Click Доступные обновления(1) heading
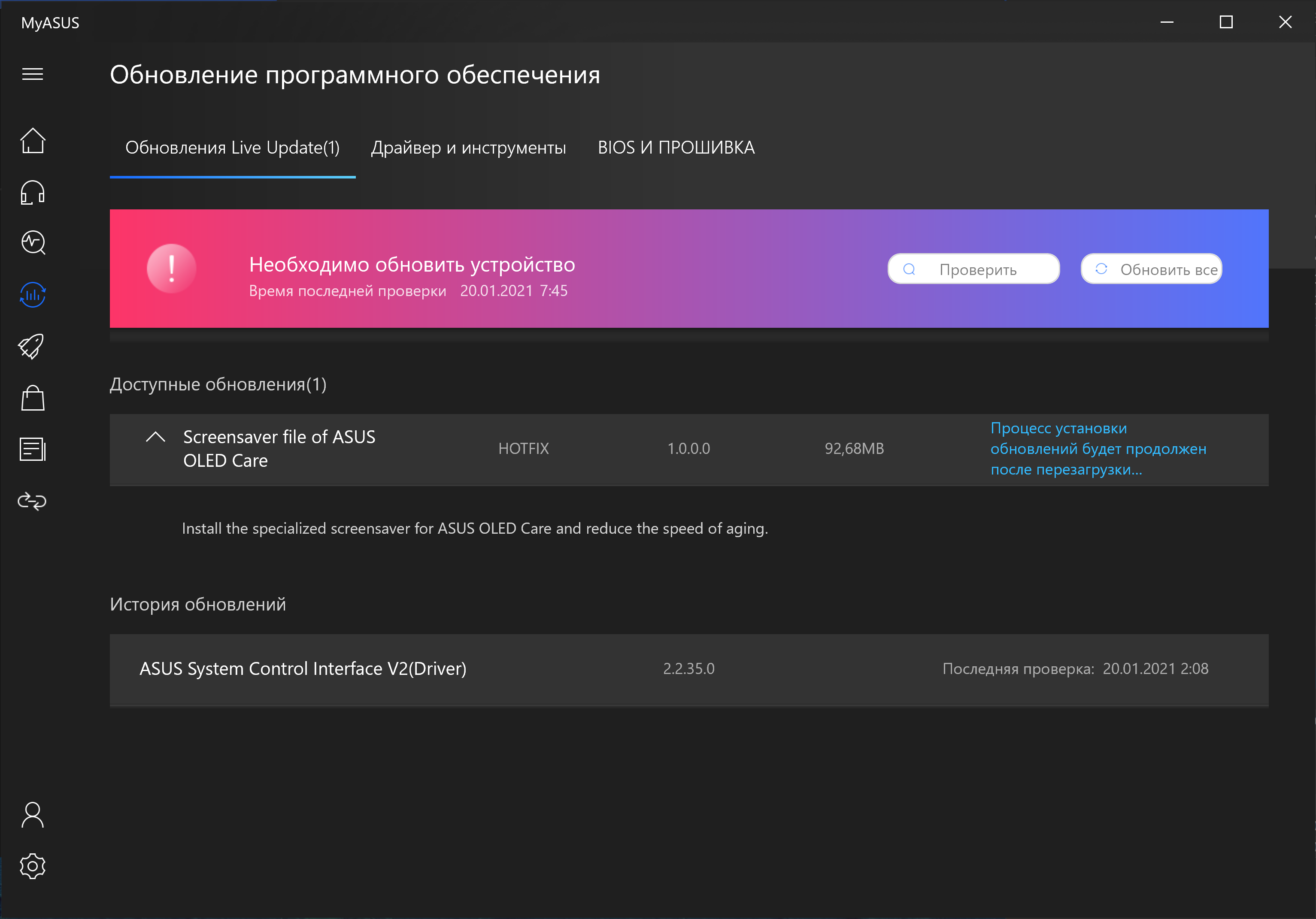Viewport: 1316px width, 919px height. coord(218,384)
